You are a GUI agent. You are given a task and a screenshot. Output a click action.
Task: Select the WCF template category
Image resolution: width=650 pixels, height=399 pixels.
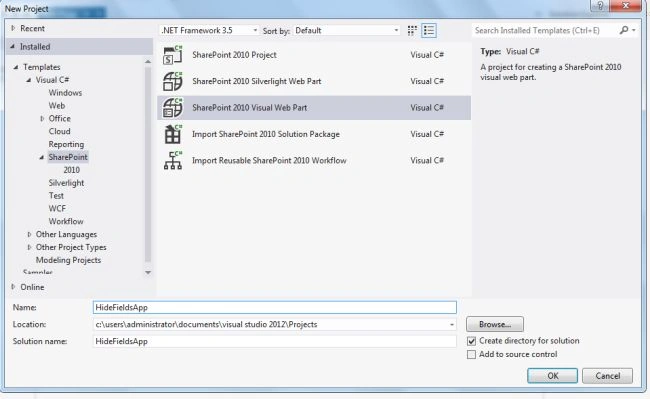click(x=57, y=208)
